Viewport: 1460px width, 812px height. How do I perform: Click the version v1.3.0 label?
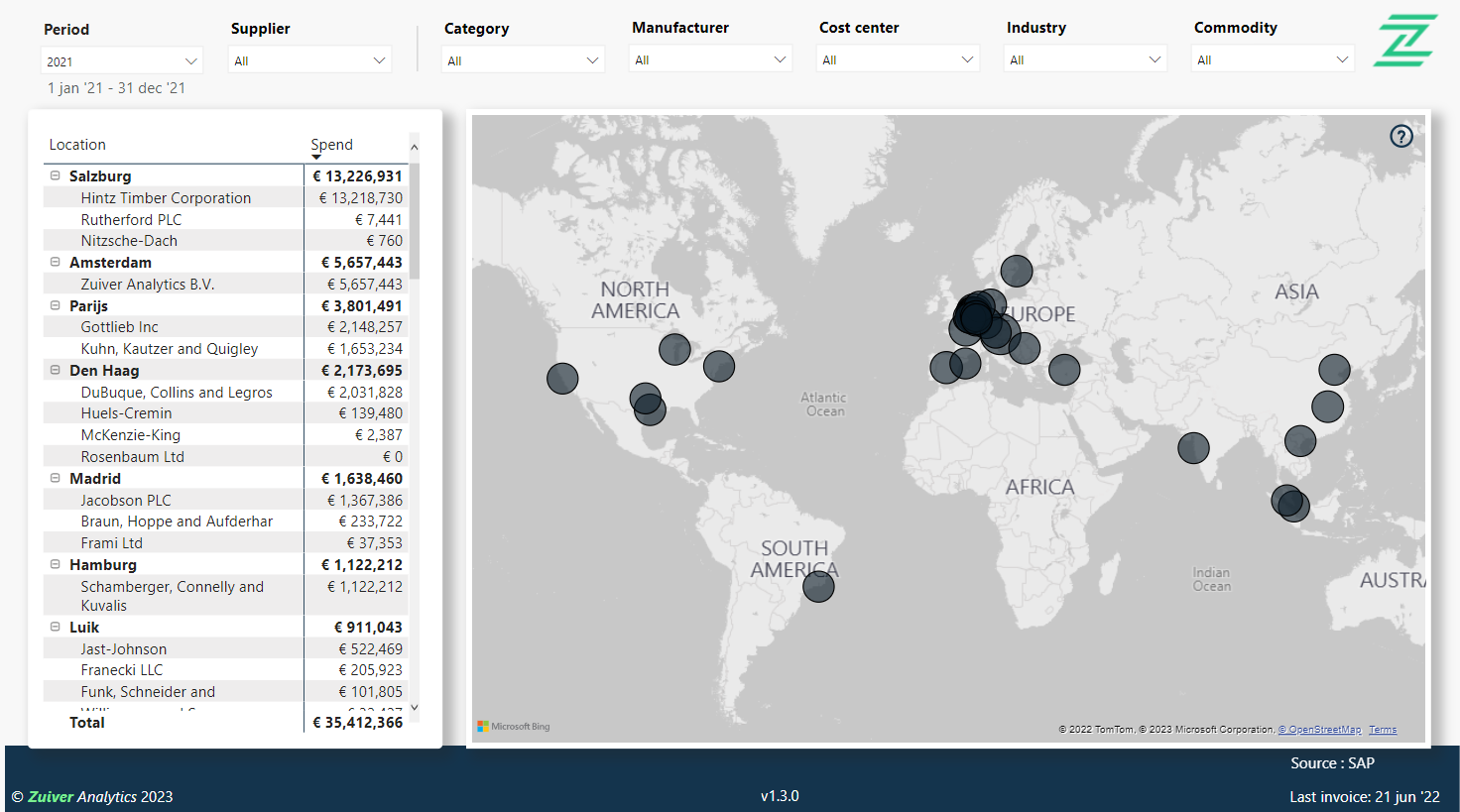[780, 796]
